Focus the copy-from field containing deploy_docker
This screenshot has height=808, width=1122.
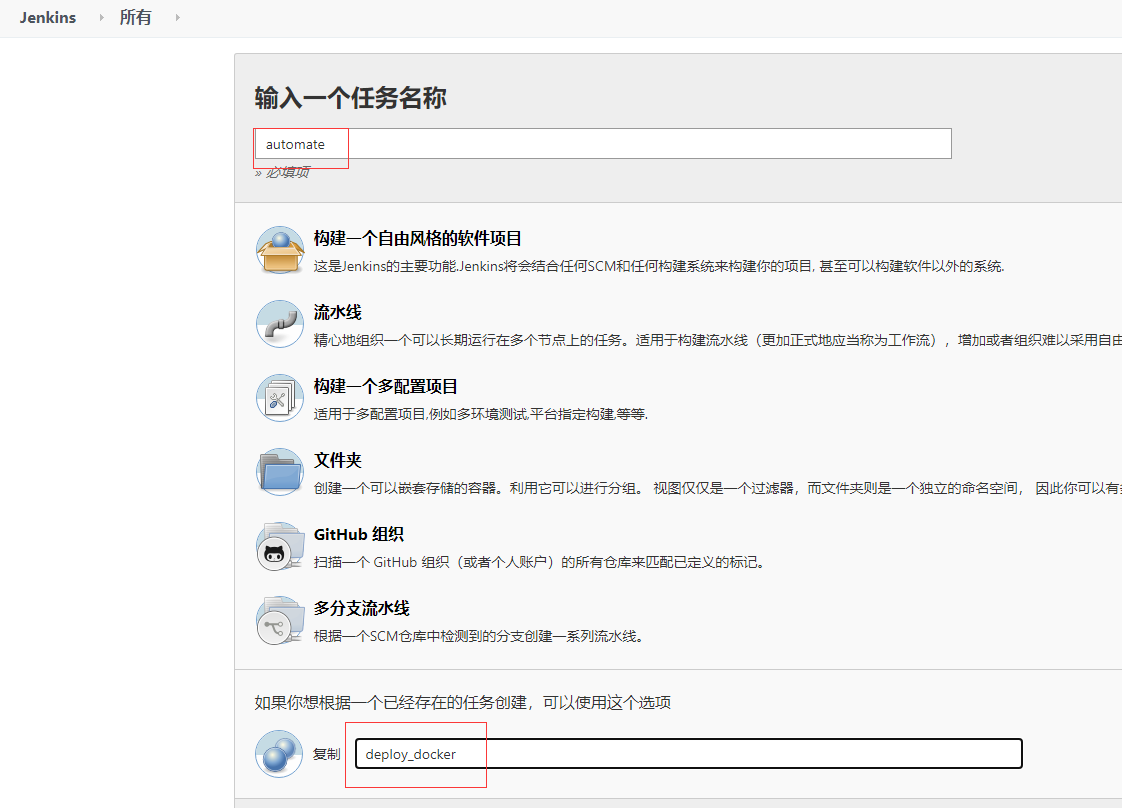[x=688, y=754]
